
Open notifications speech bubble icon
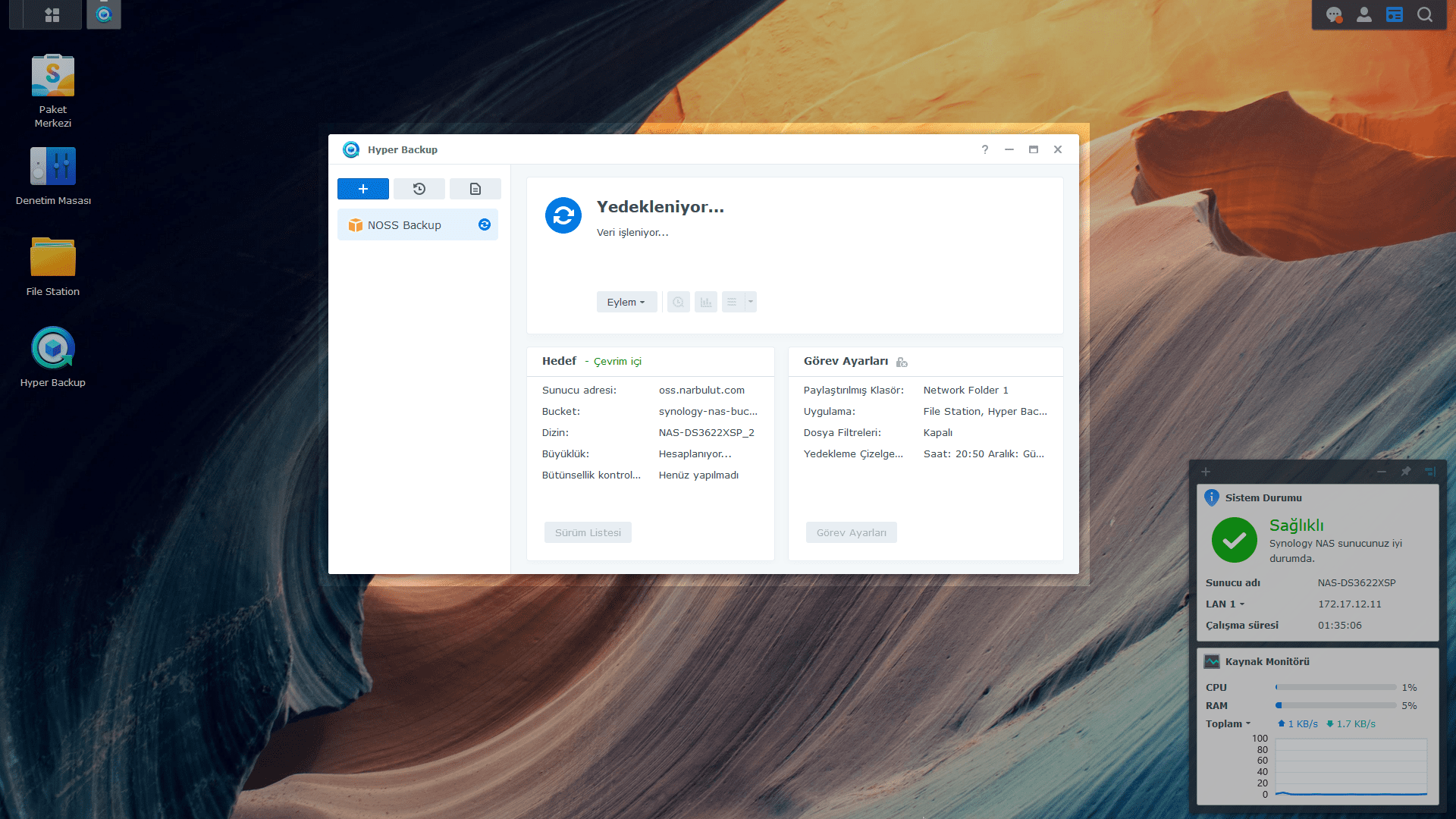point(1333,14)
